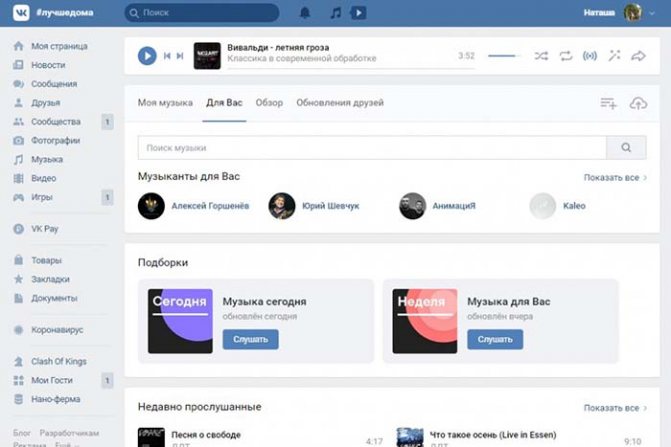
Task: Open music note icon in header
Action: pos(336,13)
